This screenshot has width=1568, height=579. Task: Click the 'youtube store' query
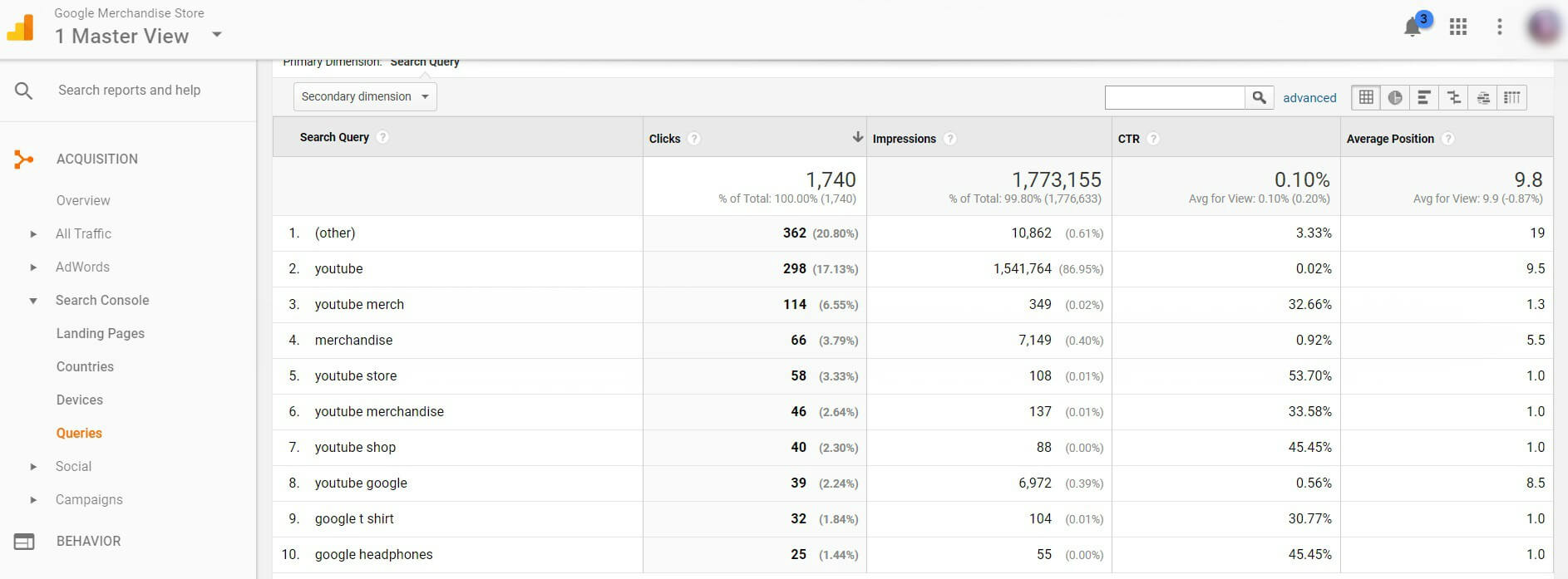point(356,375)
